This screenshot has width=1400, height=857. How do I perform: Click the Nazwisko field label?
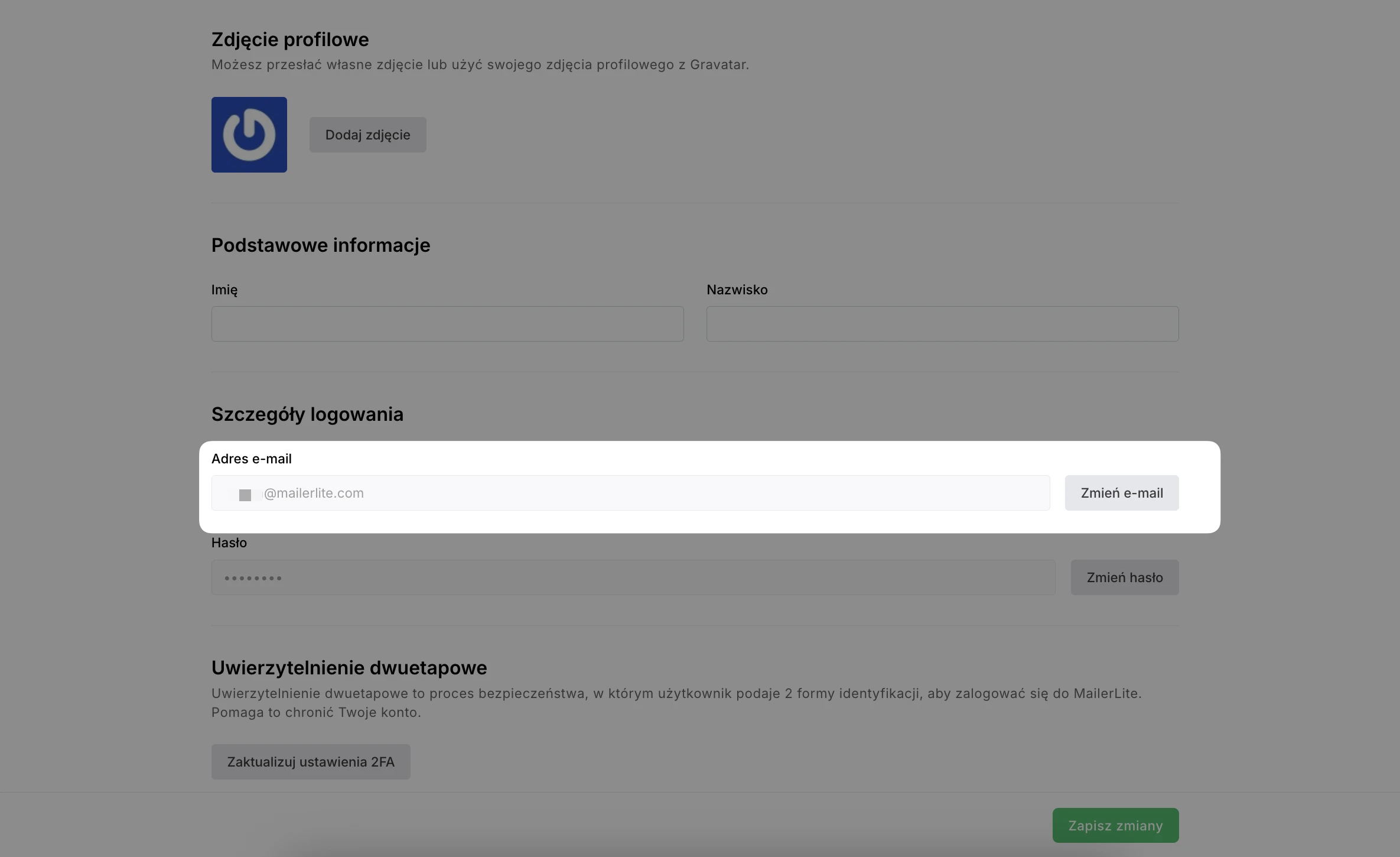pyautogui.click(x=737, y=290)
